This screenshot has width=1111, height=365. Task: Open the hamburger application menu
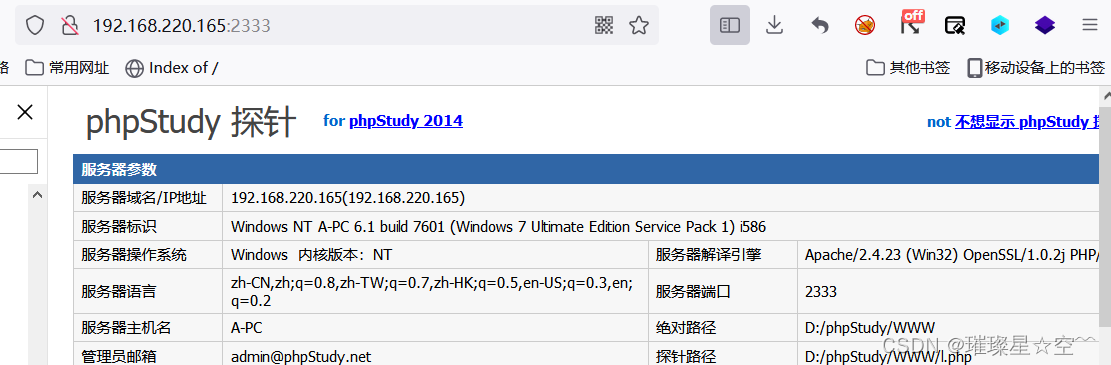coord(1090,26)
